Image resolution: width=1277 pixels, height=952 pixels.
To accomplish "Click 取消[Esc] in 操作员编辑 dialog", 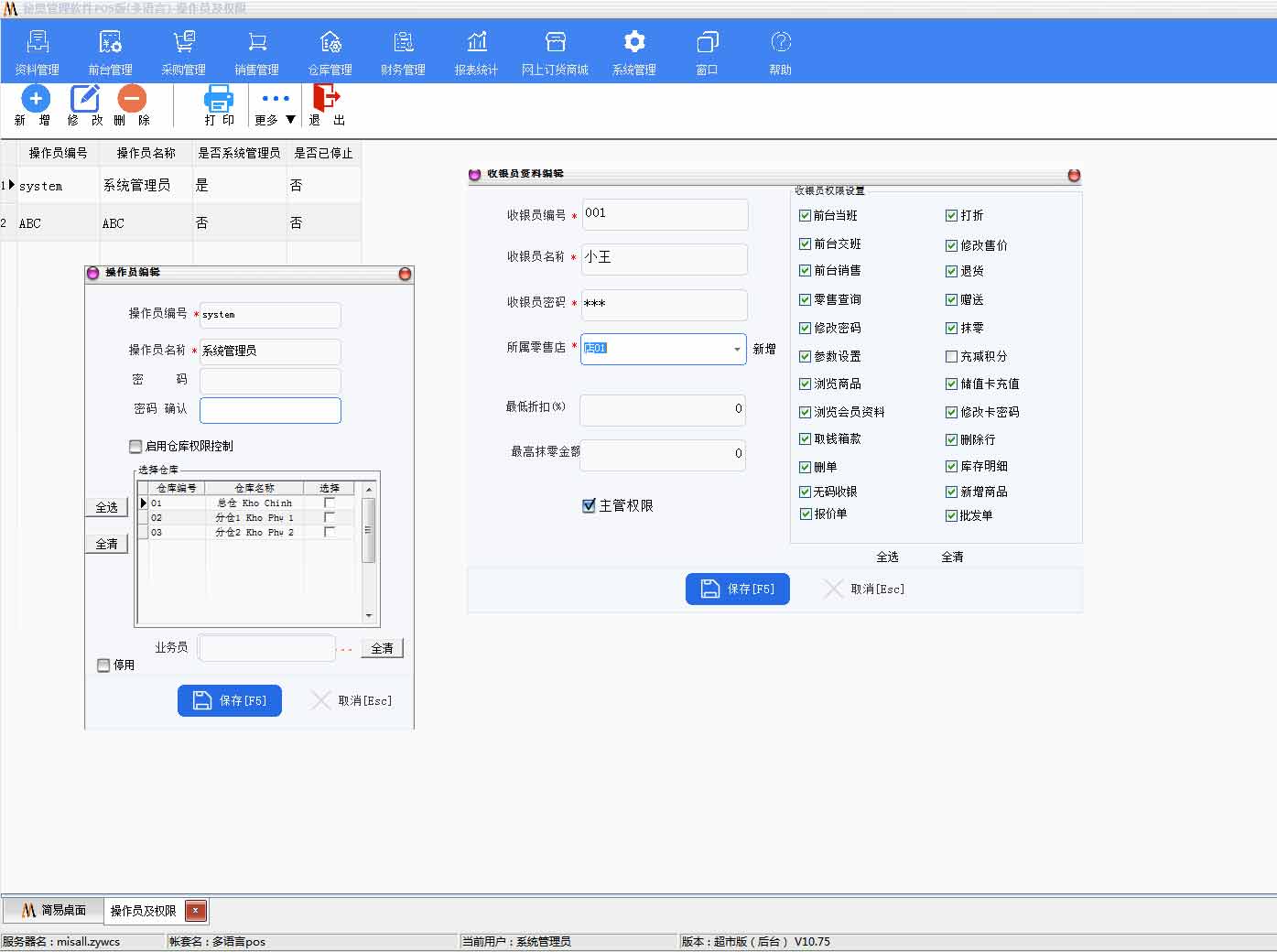I will (352, 701).
